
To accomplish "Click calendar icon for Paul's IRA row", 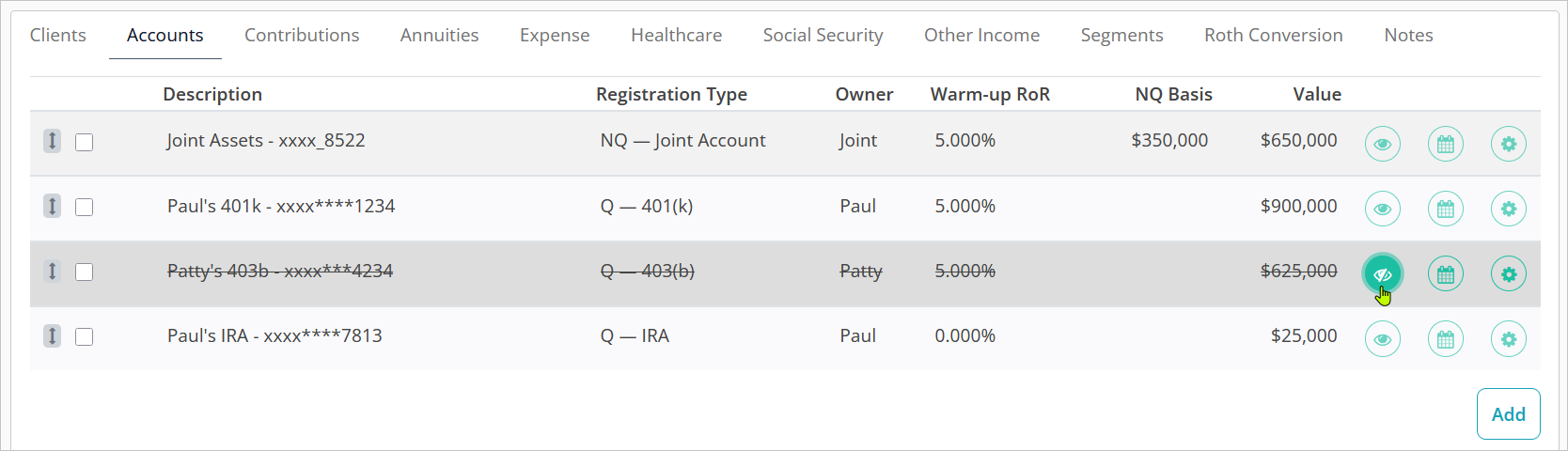I will tap(1445, 339).
